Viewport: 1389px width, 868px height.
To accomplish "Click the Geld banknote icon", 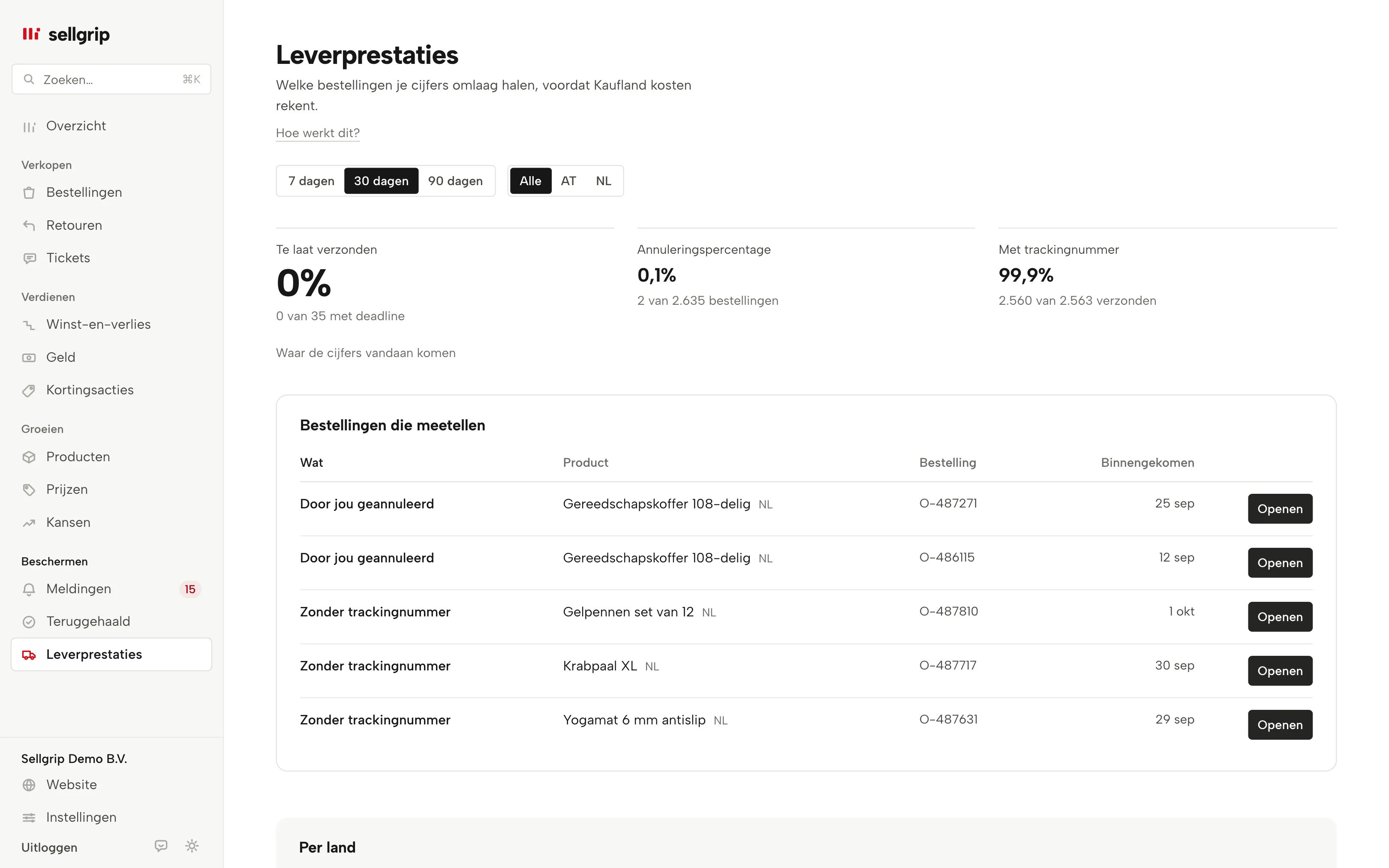I will coord(29,357).
